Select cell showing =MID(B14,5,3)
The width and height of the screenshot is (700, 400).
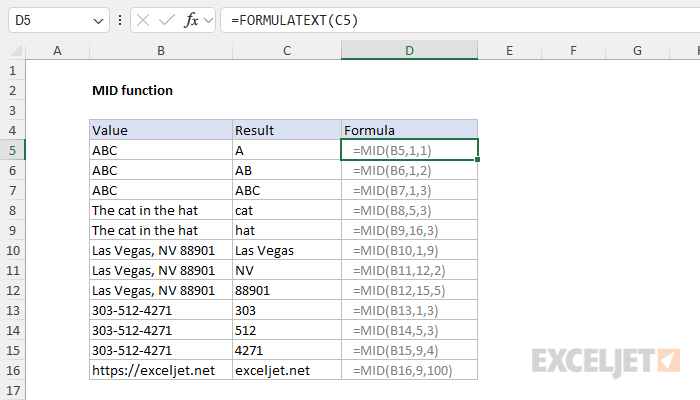(x=409, y=330)
